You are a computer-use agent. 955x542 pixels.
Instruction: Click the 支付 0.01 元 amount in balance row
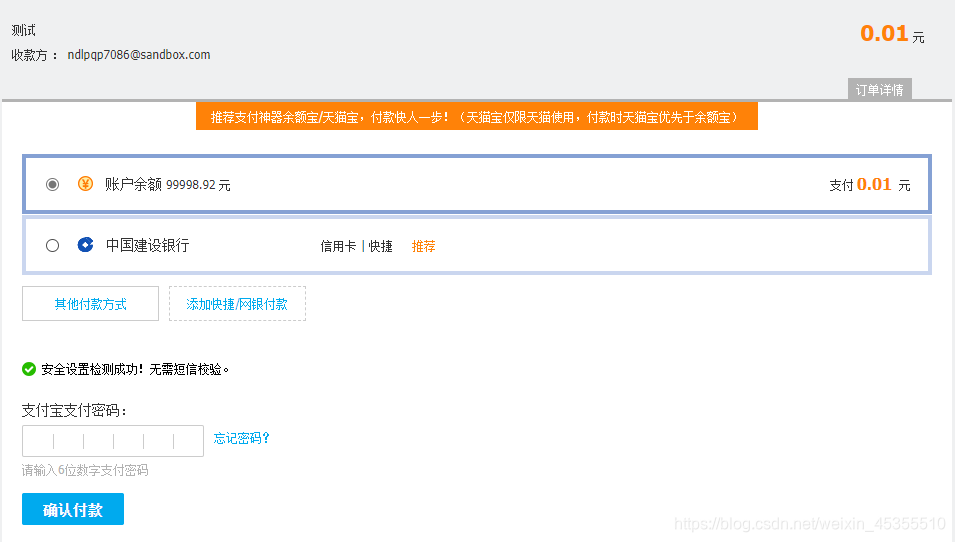pyautogui.click(x=870, y=185)
